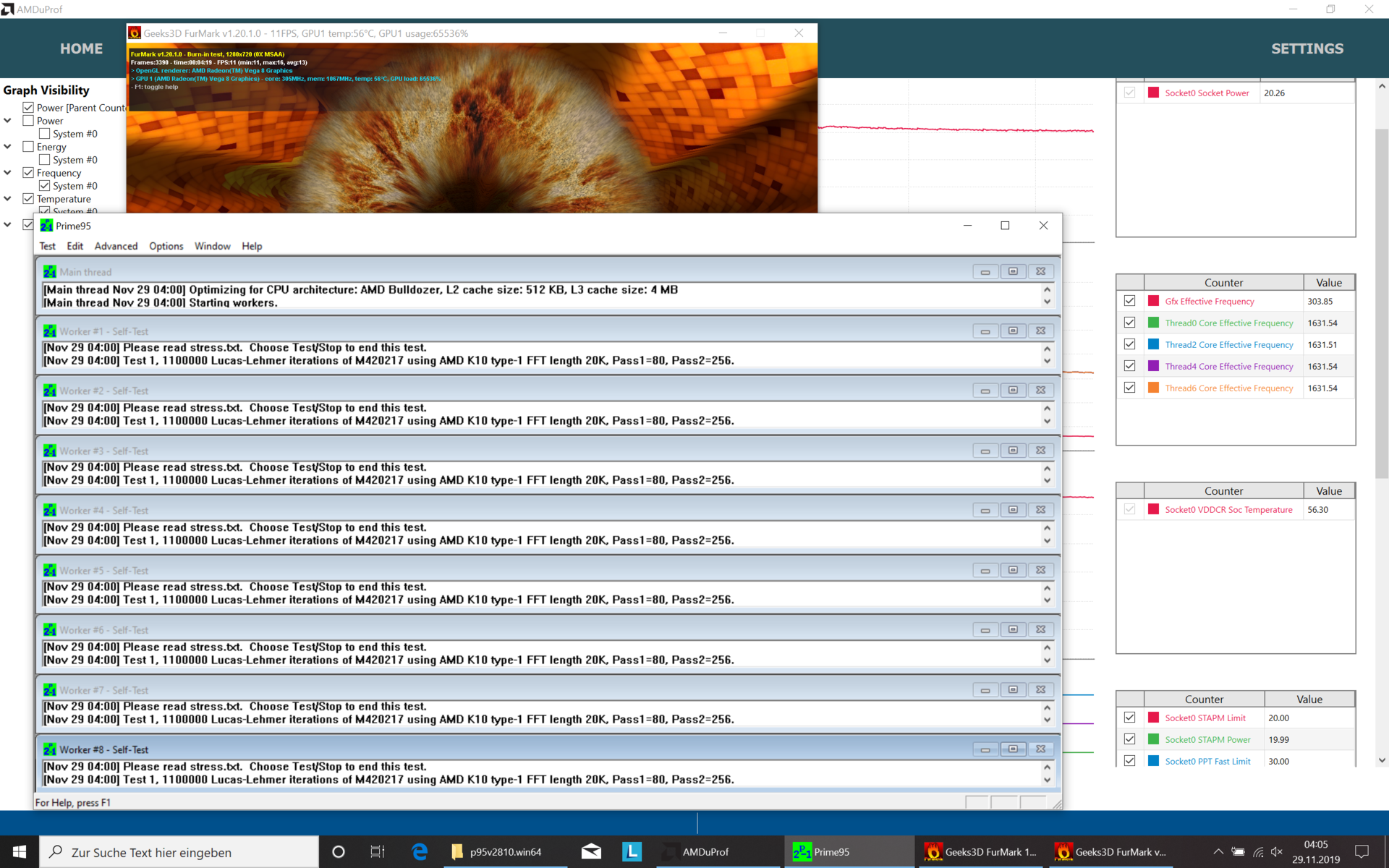
Task: Open the Microsoft Edge taskbar icon
Action: [x=420, y=852]
